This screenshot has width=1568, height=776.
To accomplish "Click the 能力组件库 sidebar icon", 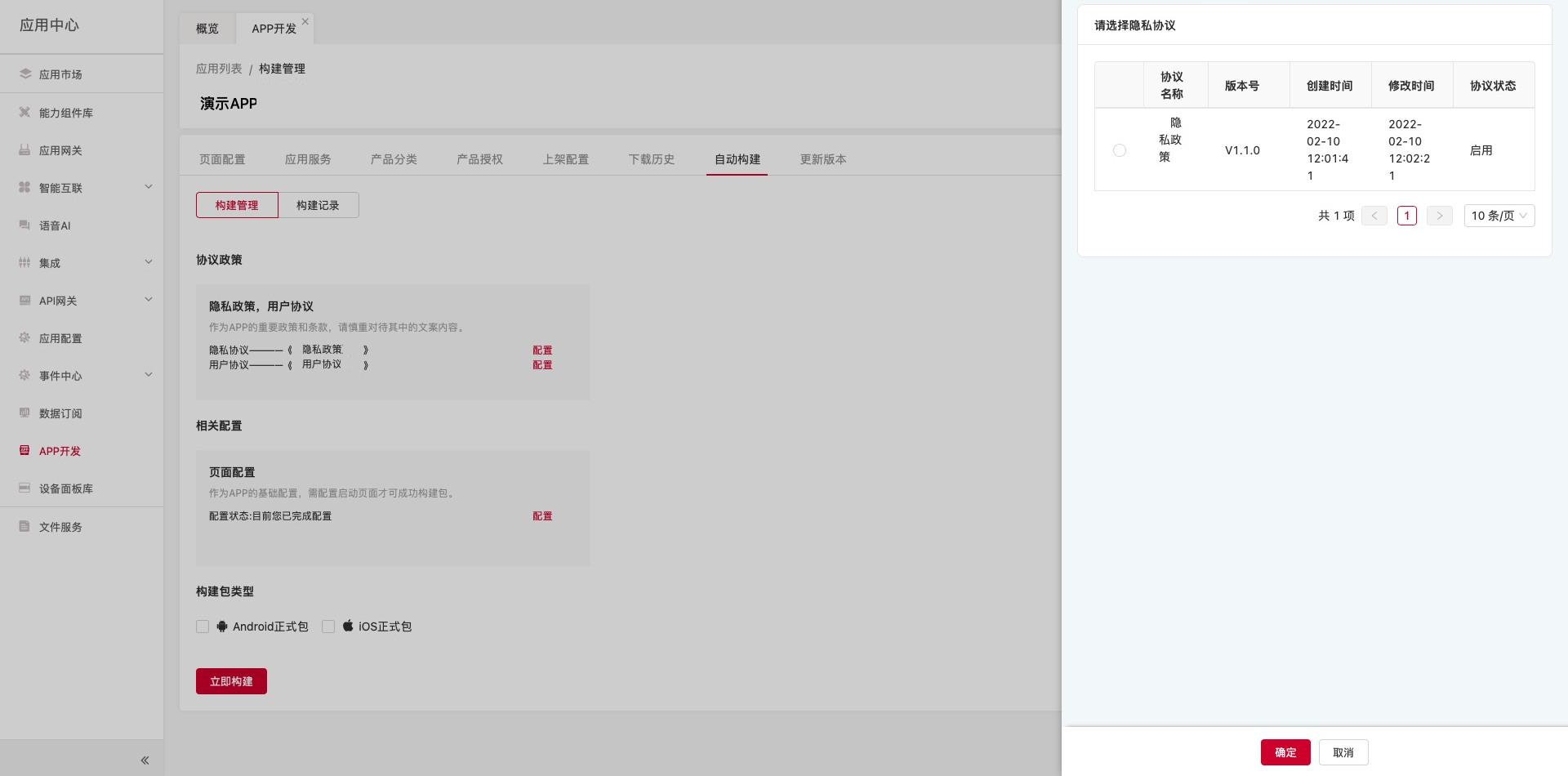I will coord(24,112).
